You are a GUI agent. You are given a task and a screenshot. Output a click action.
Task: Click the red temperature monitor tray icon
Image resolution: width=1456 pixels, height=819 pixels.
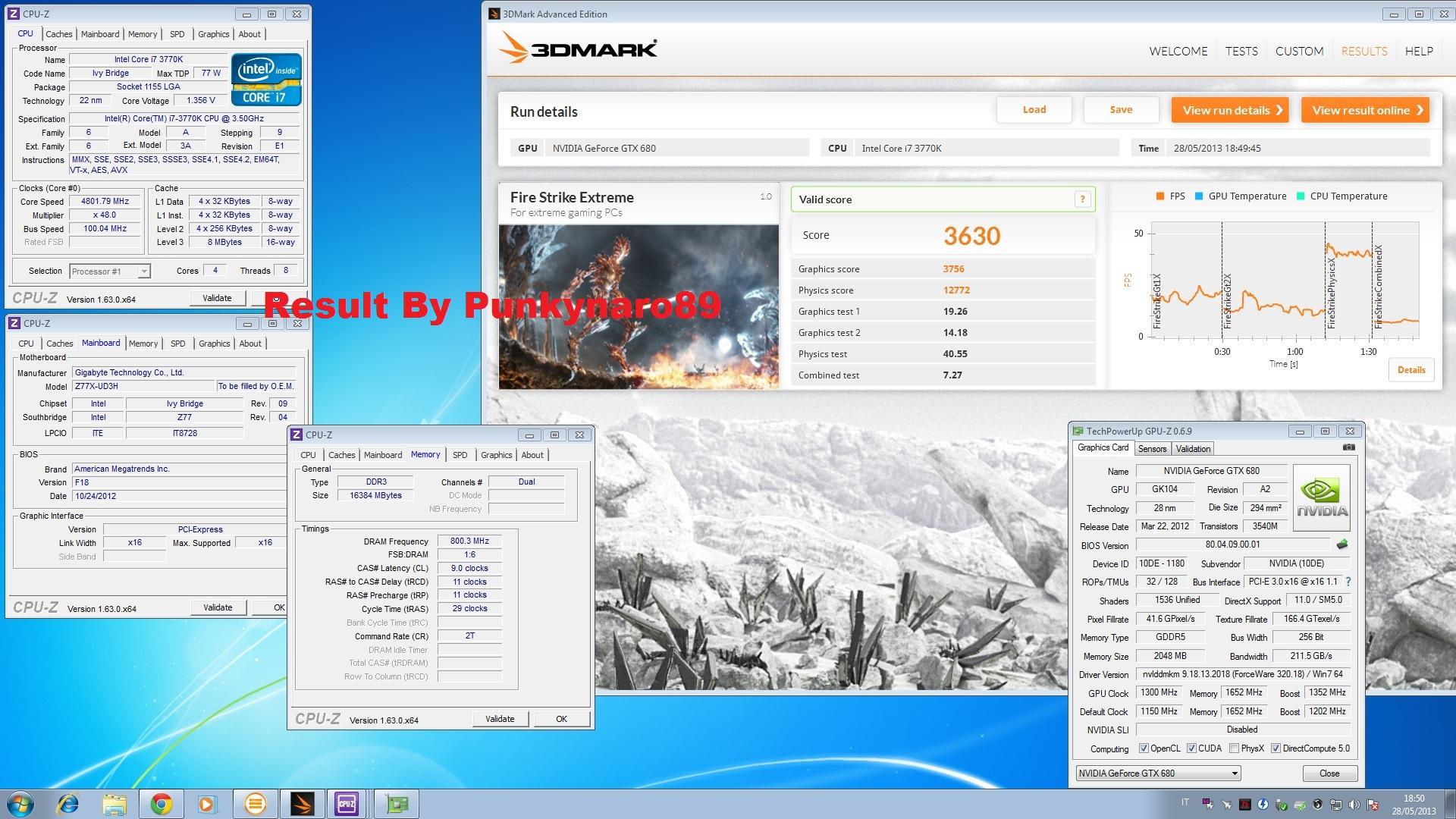1245,804
